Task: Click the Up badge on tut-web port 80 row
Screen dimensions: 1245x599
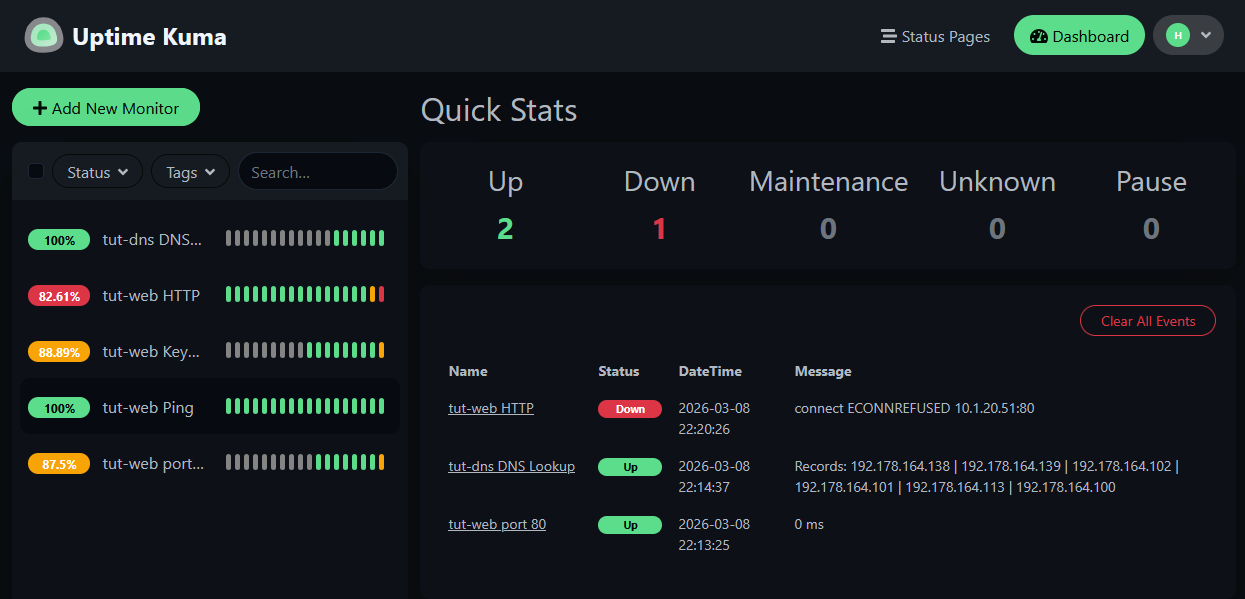Action: (629, 524)
